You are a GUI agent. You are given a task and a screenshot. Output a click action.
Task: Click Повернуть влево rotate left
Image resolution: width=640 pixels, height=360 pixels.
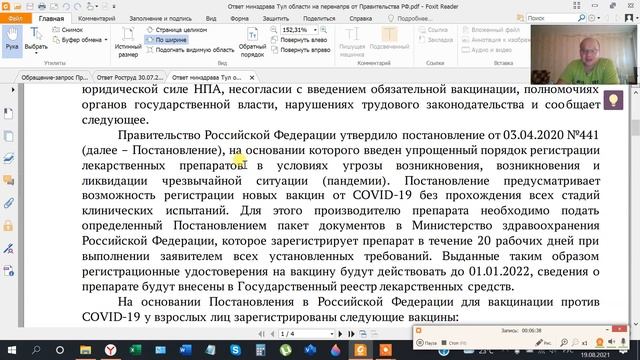pos(299,40)
